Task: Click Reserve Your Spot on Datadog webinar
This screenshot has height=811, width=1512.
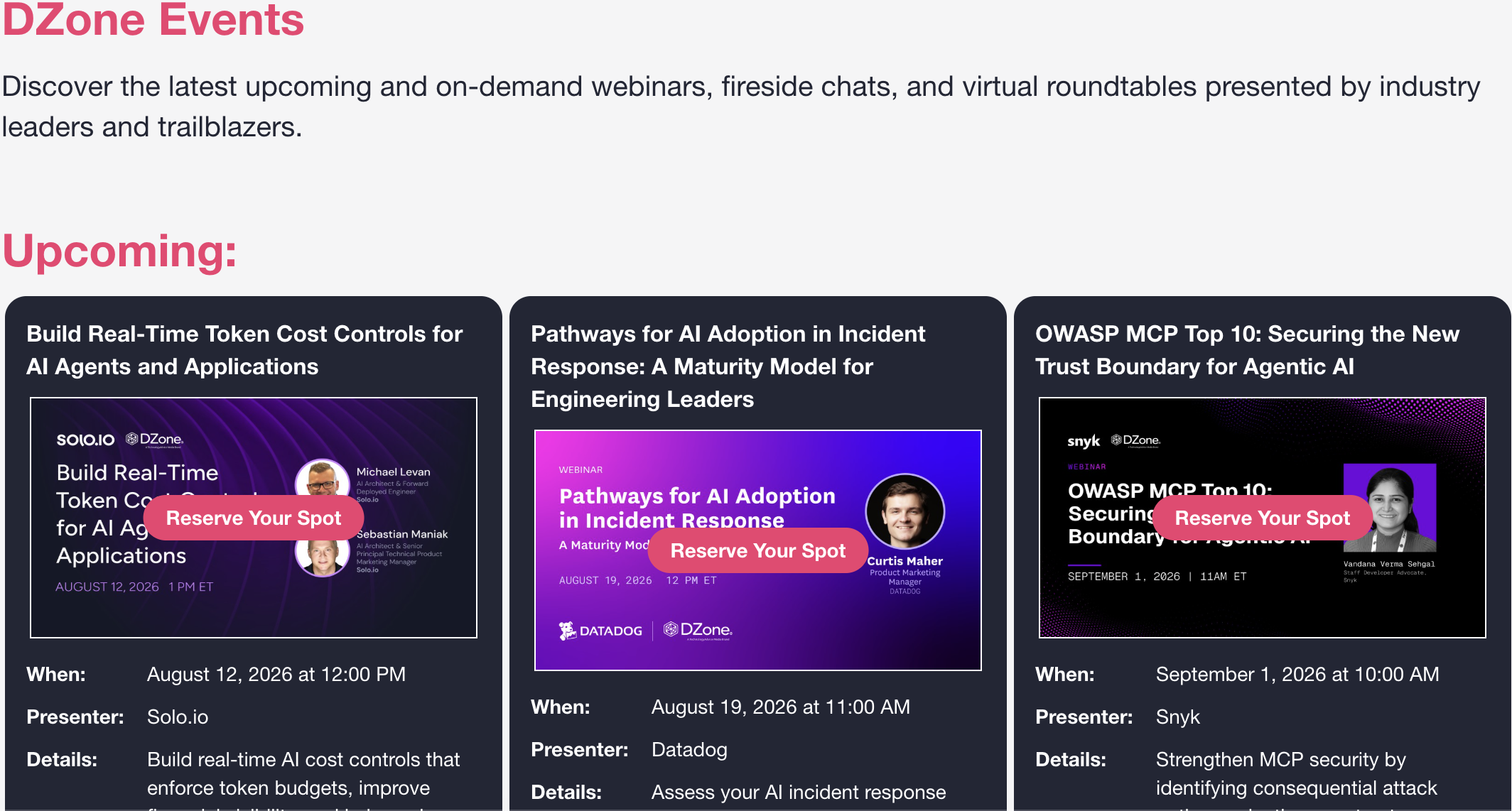Action: point(758,550)
